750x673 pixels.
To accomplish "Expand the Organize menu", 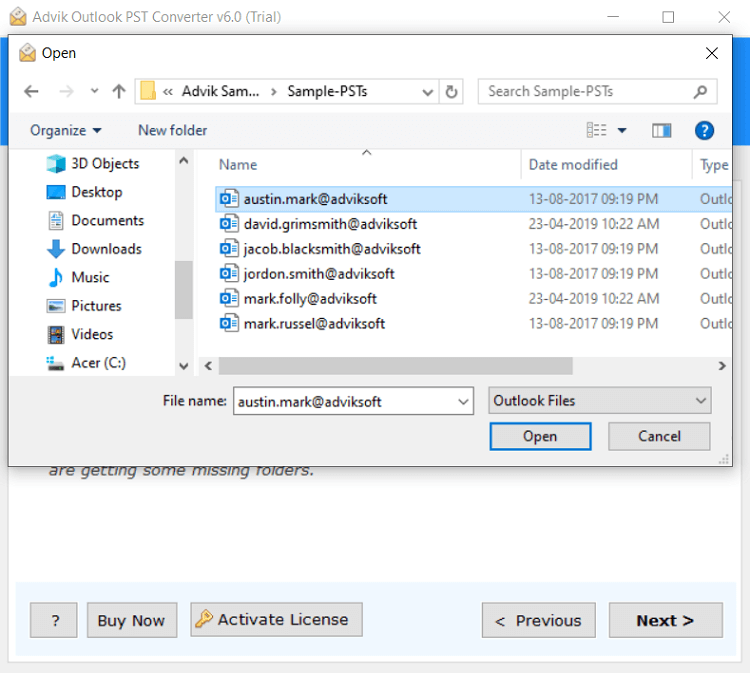I will (x=66, y=130).
